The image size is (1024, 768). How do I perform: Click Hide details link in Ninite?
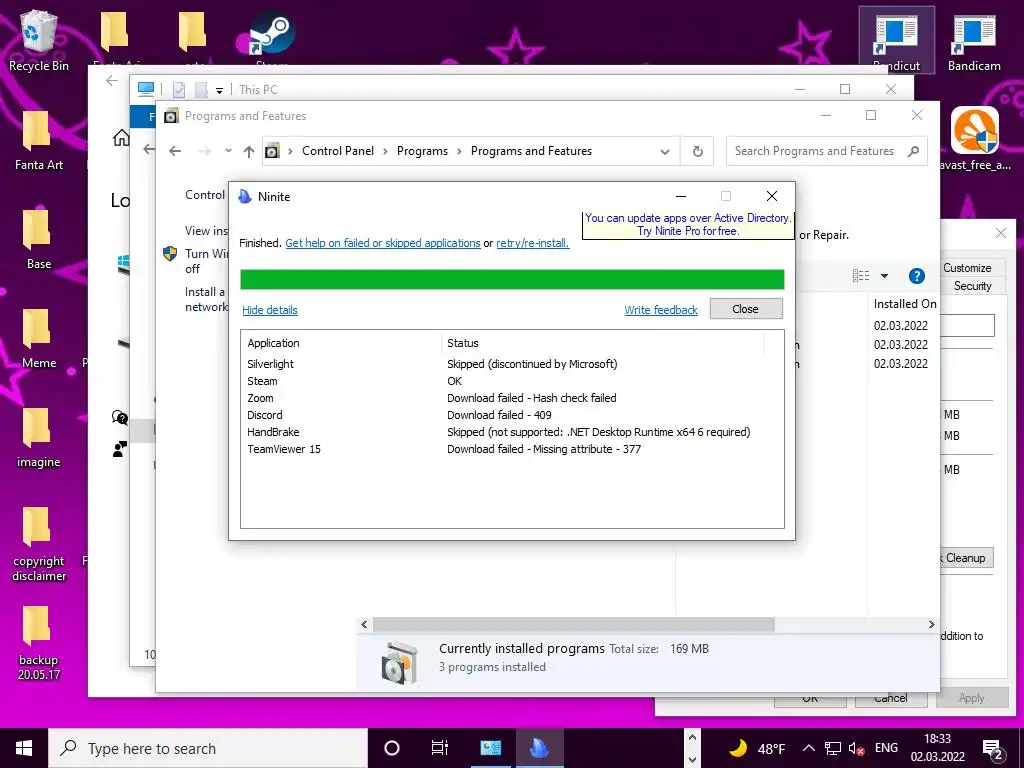coord(270,310)
